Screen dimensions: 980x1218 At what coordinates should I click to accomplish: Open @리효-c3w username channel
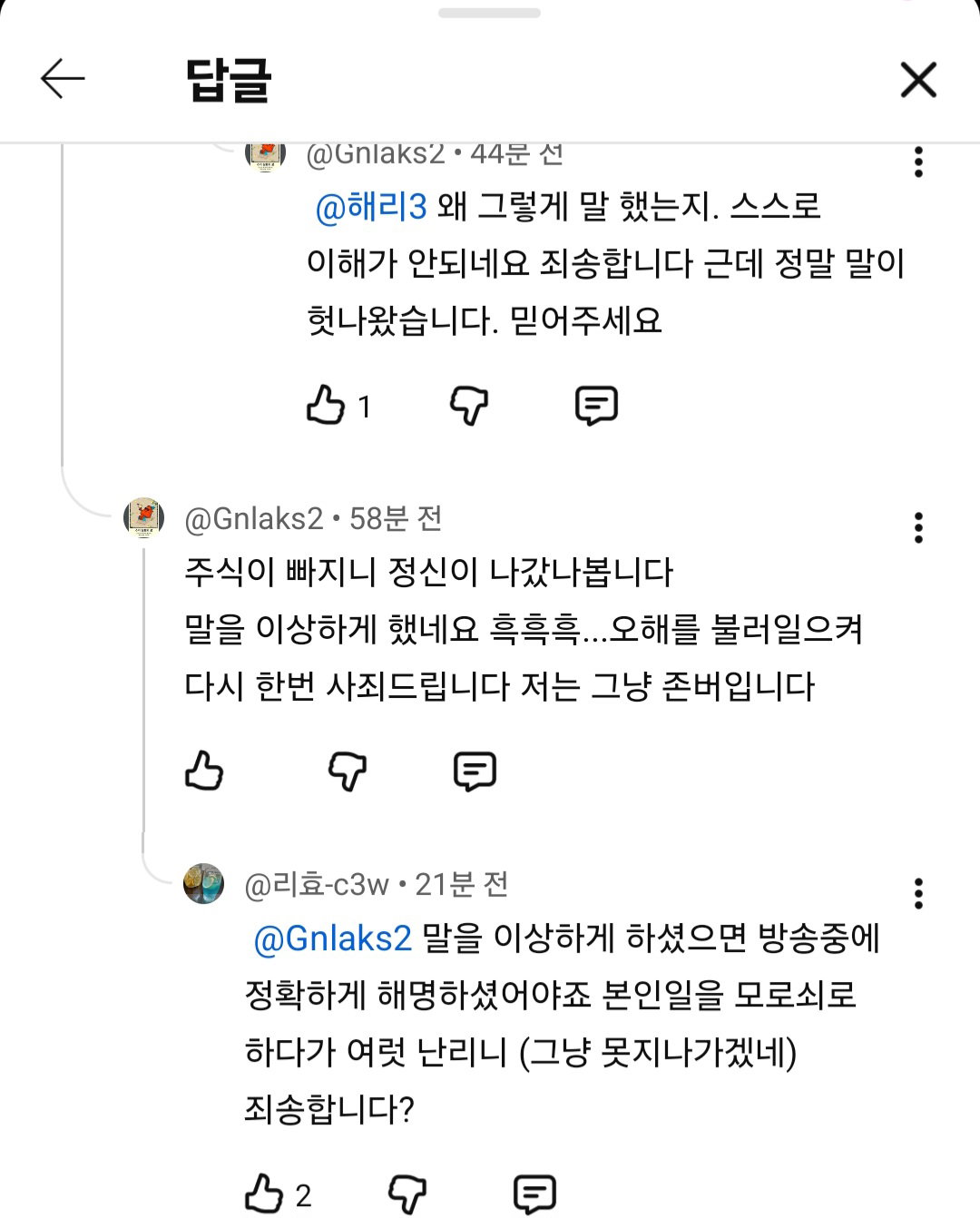317,884
